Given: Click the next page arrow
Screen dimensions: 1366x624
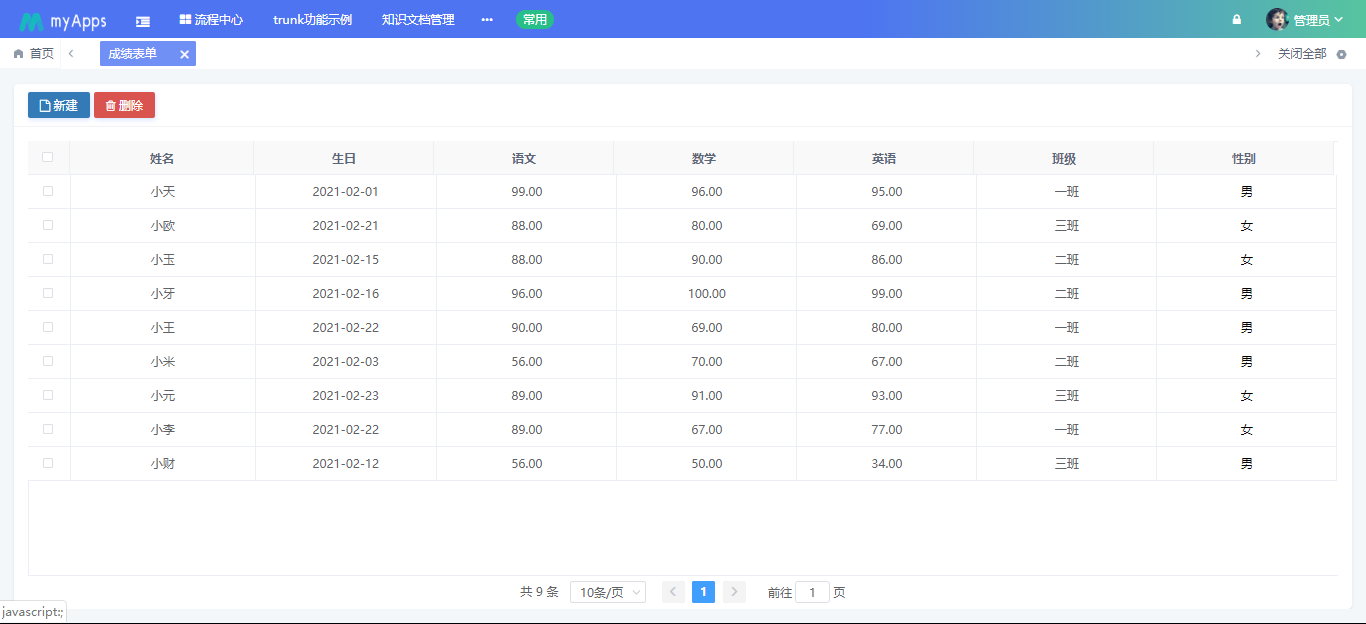Looking at the screenshot, I should point(735,592).
